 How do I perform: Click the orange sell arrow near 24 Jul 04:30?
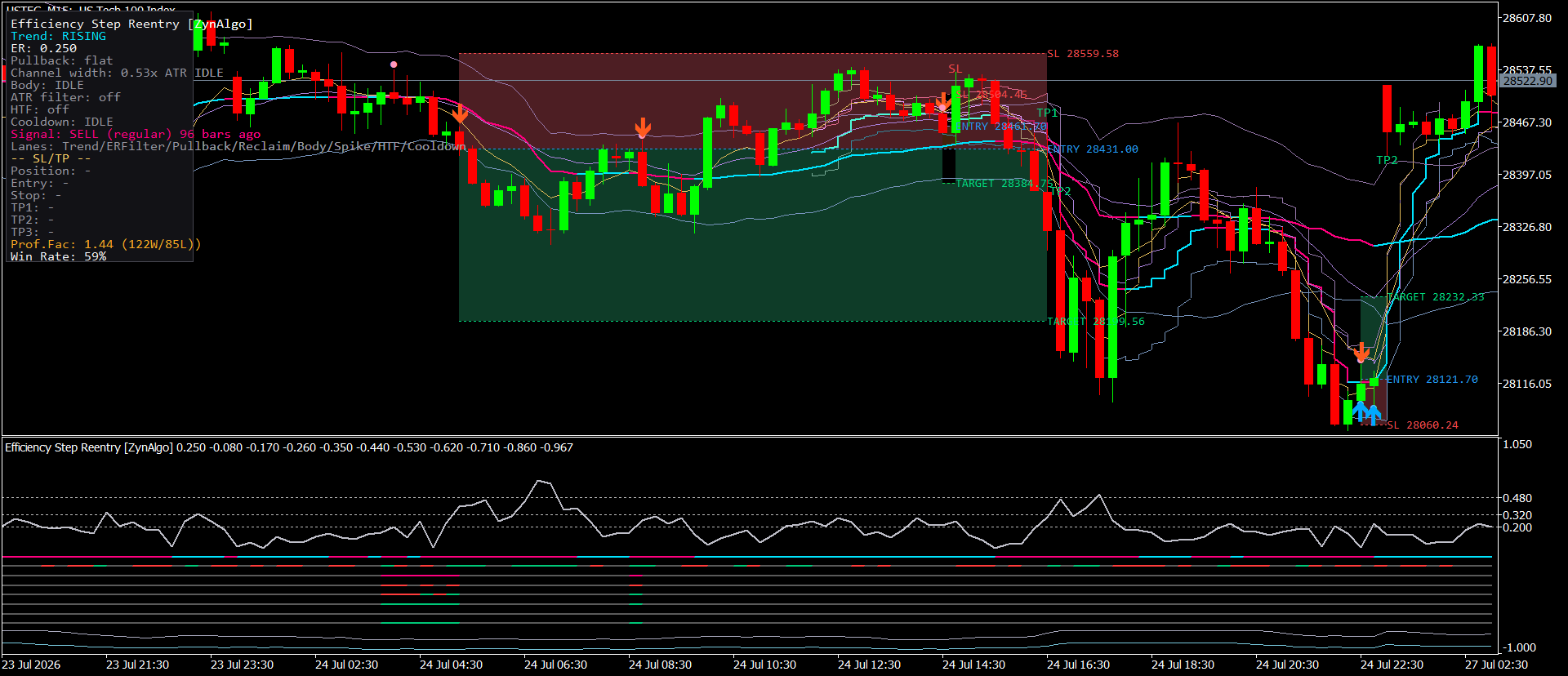click(x=461, y=114)
